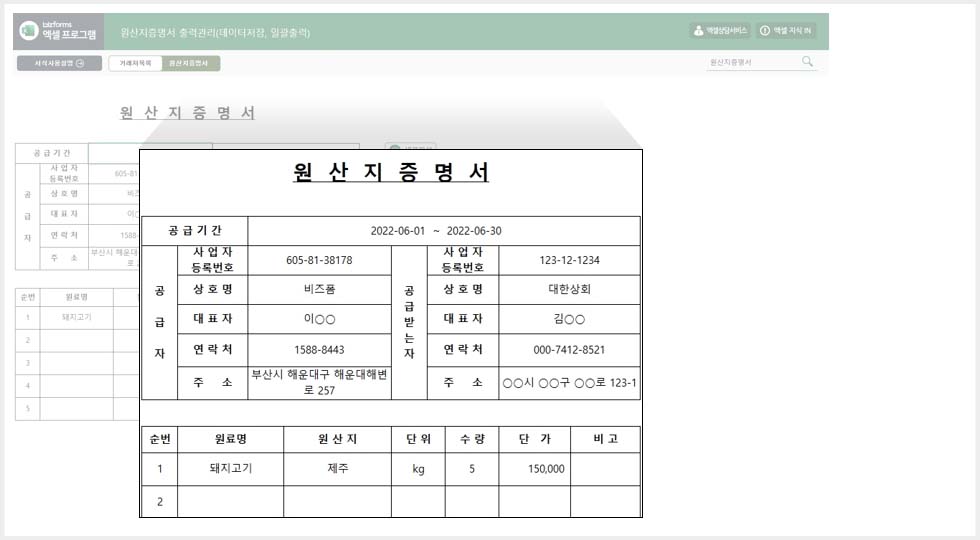Click recipient registration number 123-12-1234
Screen dimensions: 980x540
pos(569,260)
